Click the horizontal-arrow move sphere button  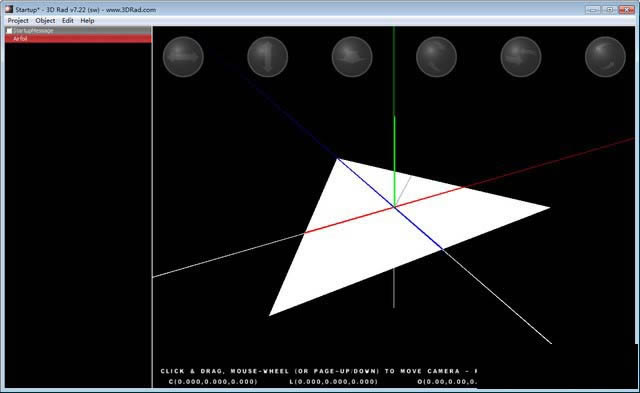tap(183, 57)
